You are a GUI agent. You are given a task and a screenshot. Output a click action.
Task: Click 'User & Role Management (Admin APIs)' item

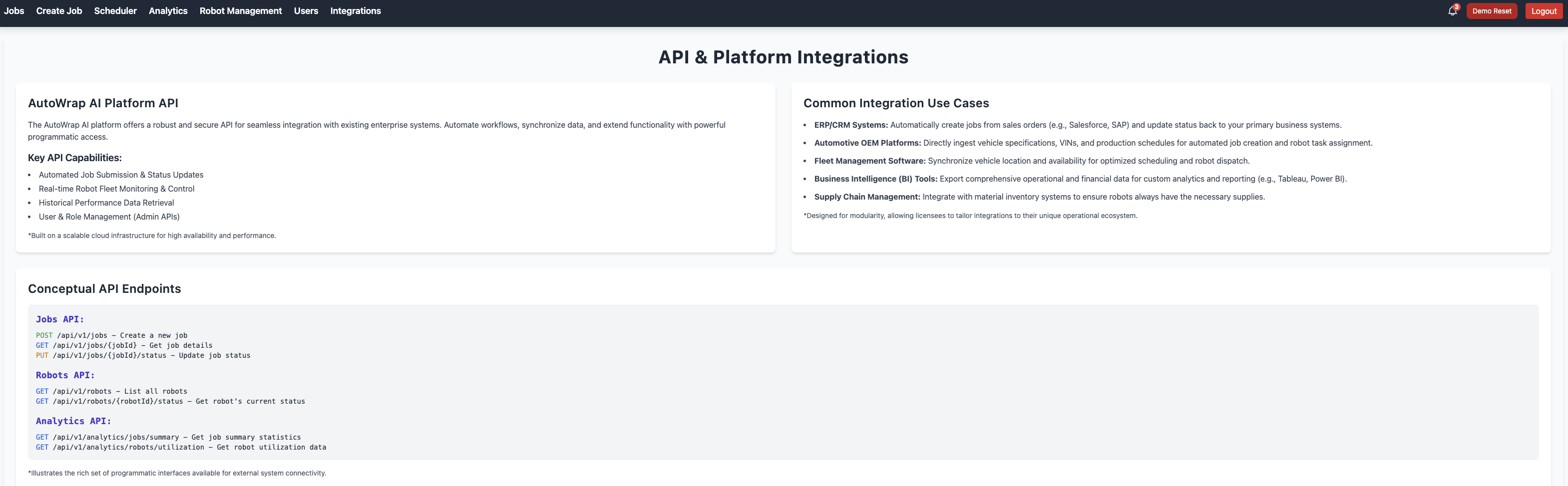(x=109, y=217)
